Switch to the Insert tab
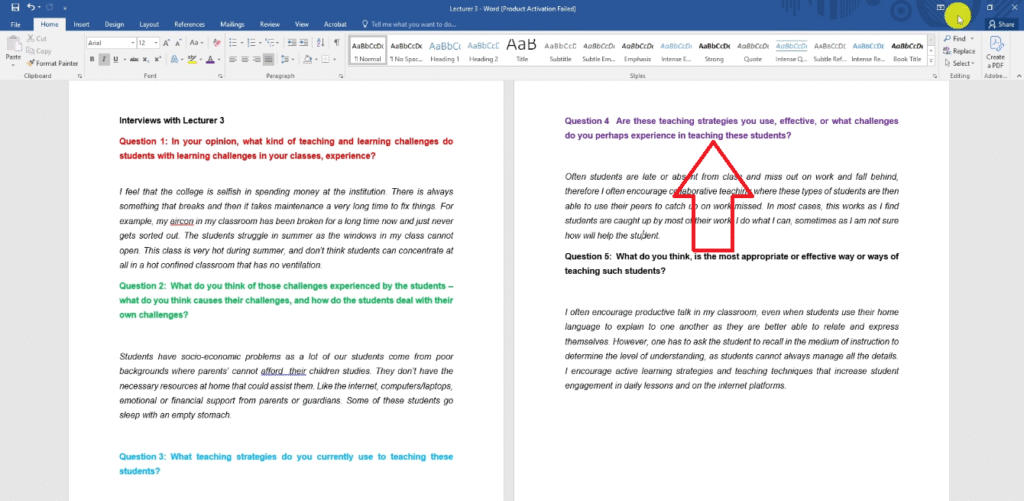Image resolution: width=1024 pixels, height=501 pixels. click(82, 23)
